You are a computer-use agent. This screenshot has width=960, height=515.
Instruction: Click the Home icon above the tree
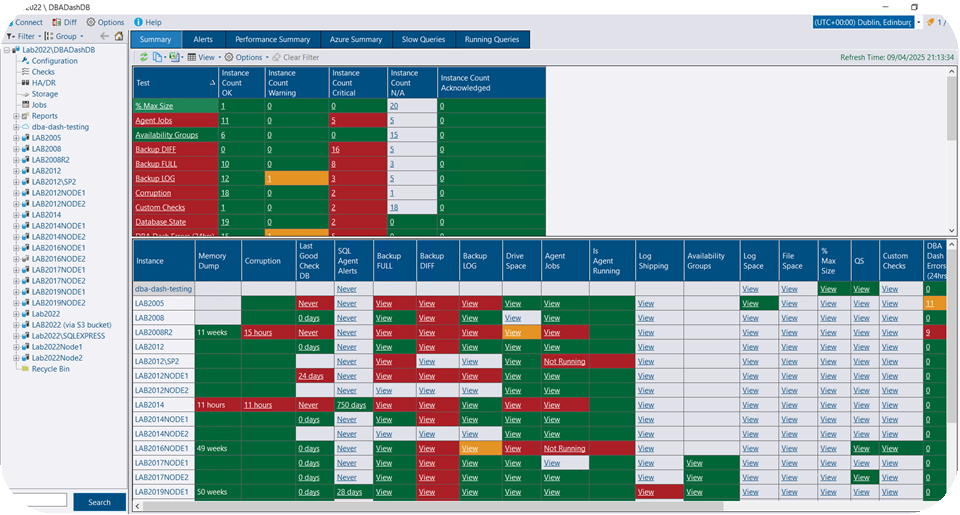(119, 36)
